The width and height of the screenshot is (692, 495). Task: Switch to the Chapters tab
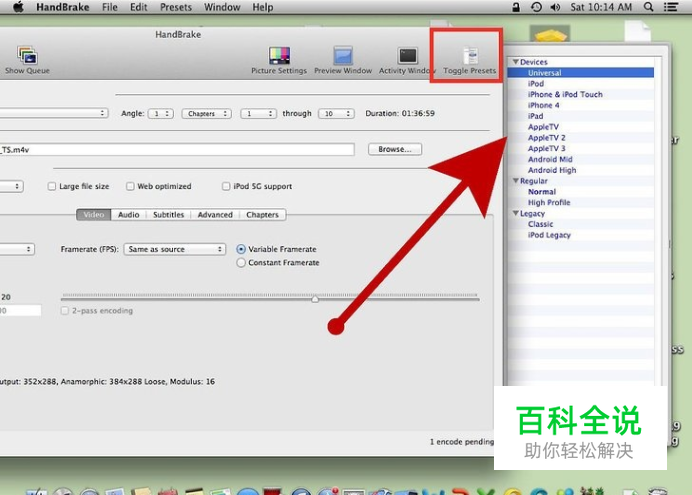tap(262, 214)
